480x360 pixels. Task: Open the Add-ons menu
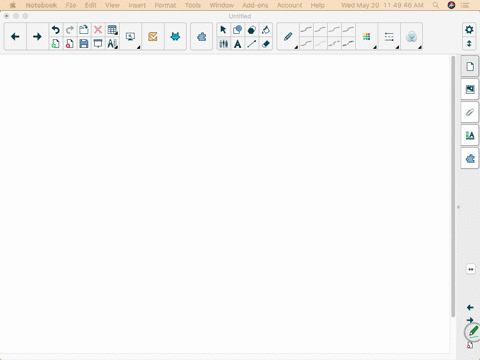pyautogui.click(x=255, y=5)
